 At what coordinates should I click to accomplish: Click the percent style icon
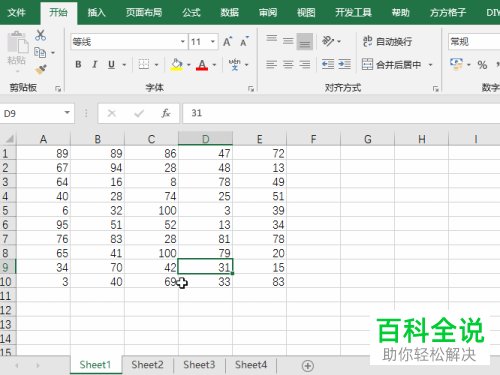(482, 65)
